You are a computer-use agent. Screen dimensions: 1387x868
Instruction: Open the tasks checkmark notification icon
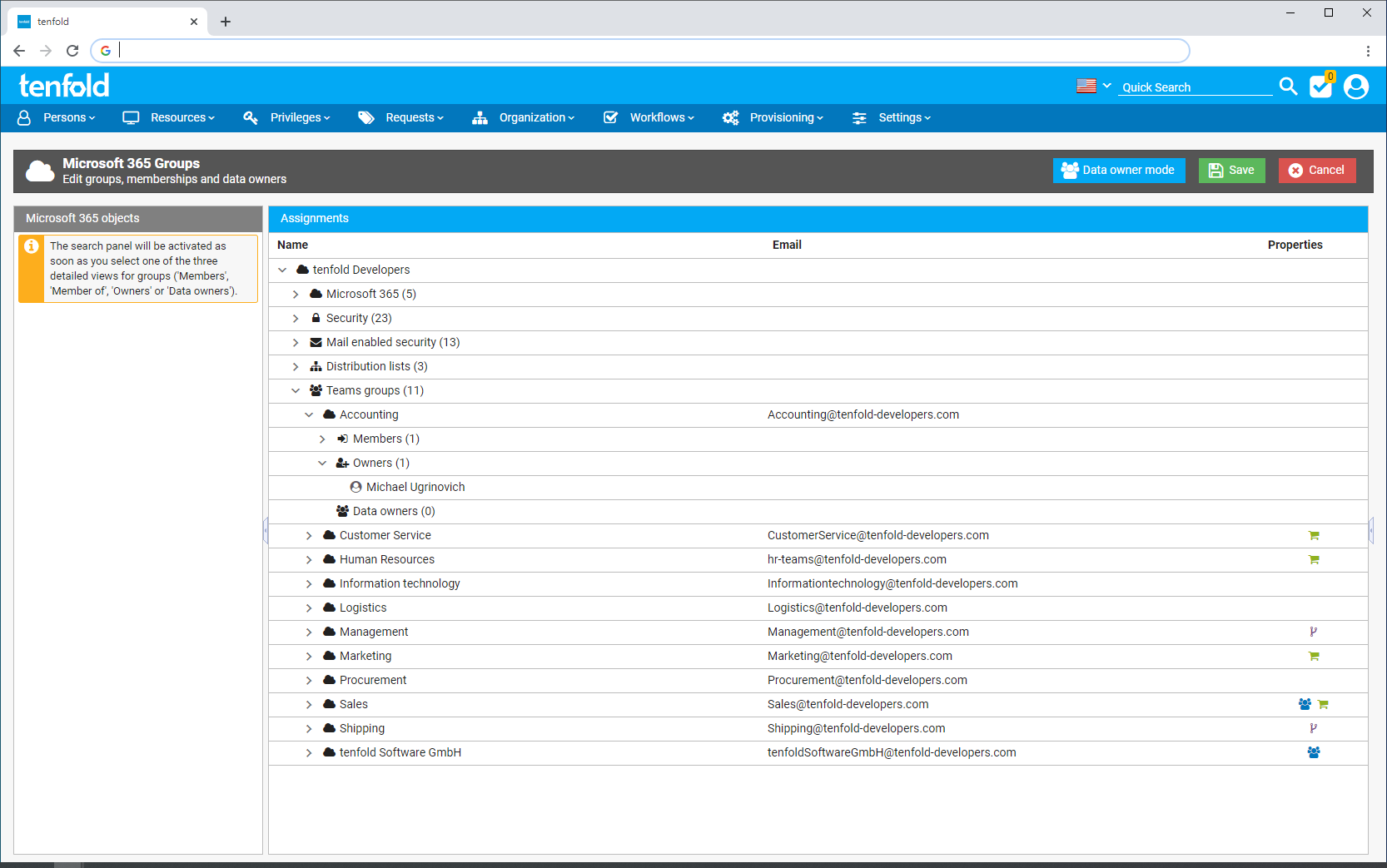1321,86
